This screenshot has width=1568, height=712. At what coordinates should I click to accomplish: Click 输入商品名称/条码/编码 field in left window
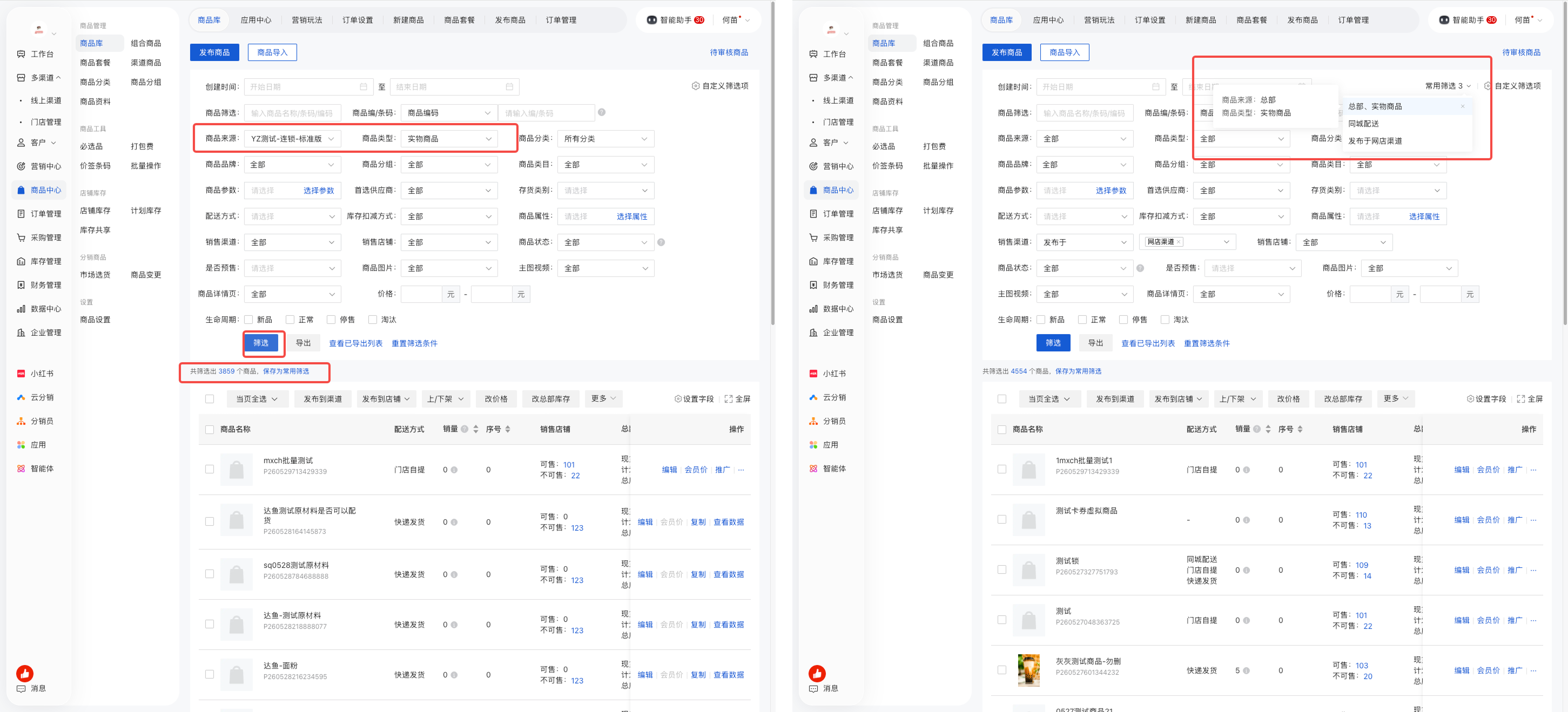click(x=292, y=113)
